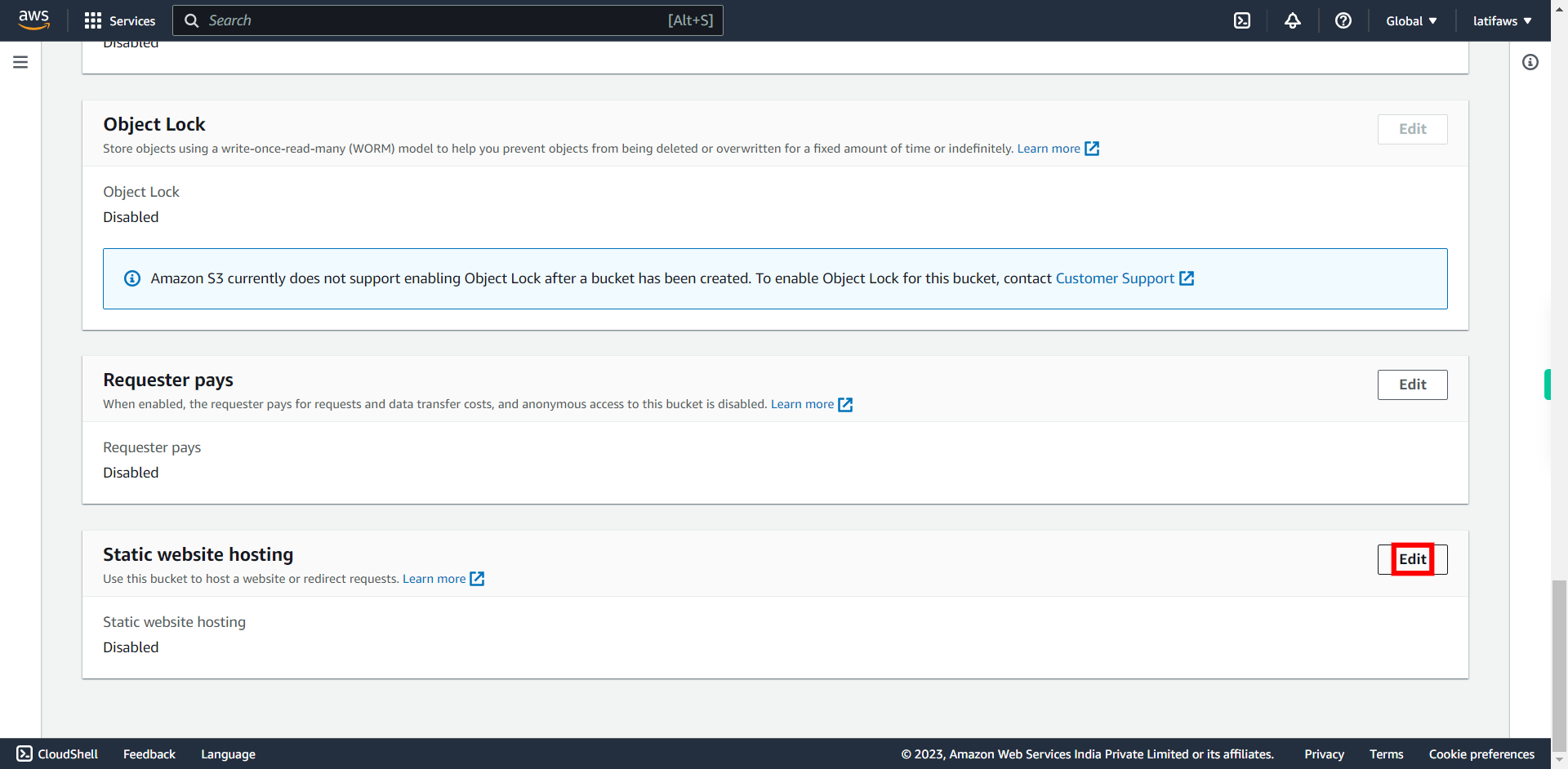The height and width of the screenshot is (769, 1568).
Task: Open the Customer Support link
Action: tap(1115, 278)
